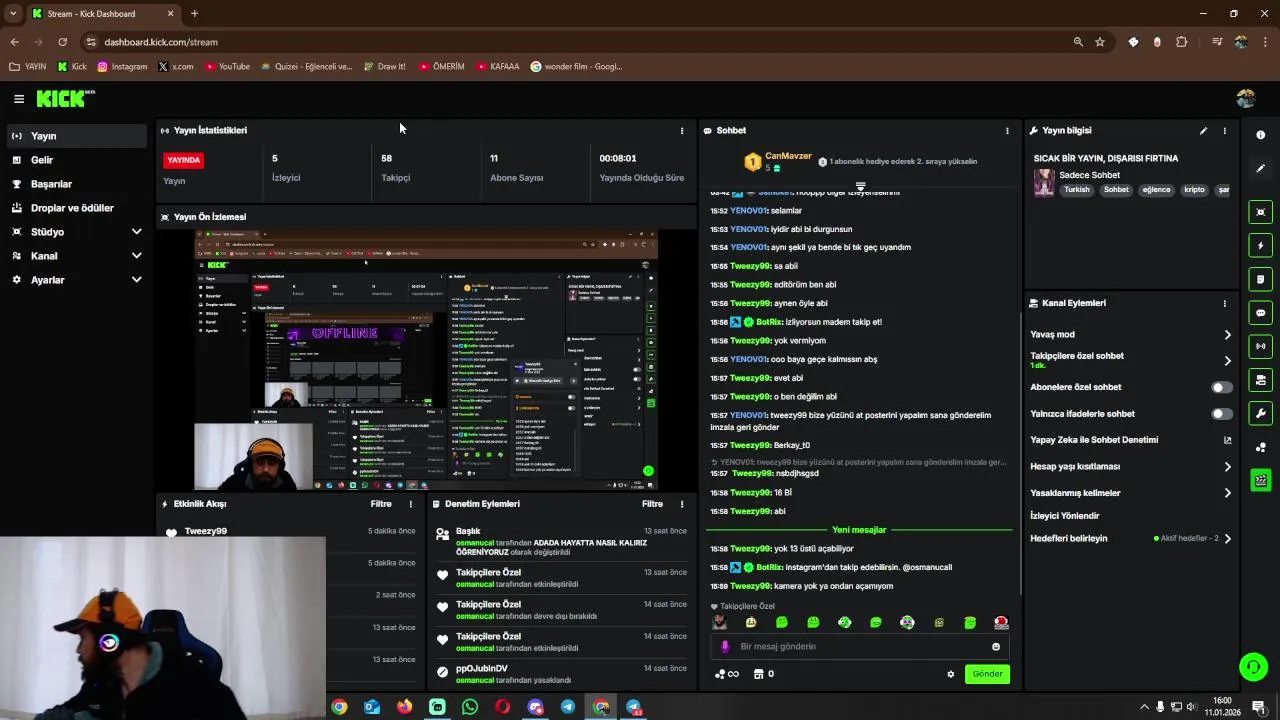
Task: Toggle the document panel icon
Action: click(1260, 279)
